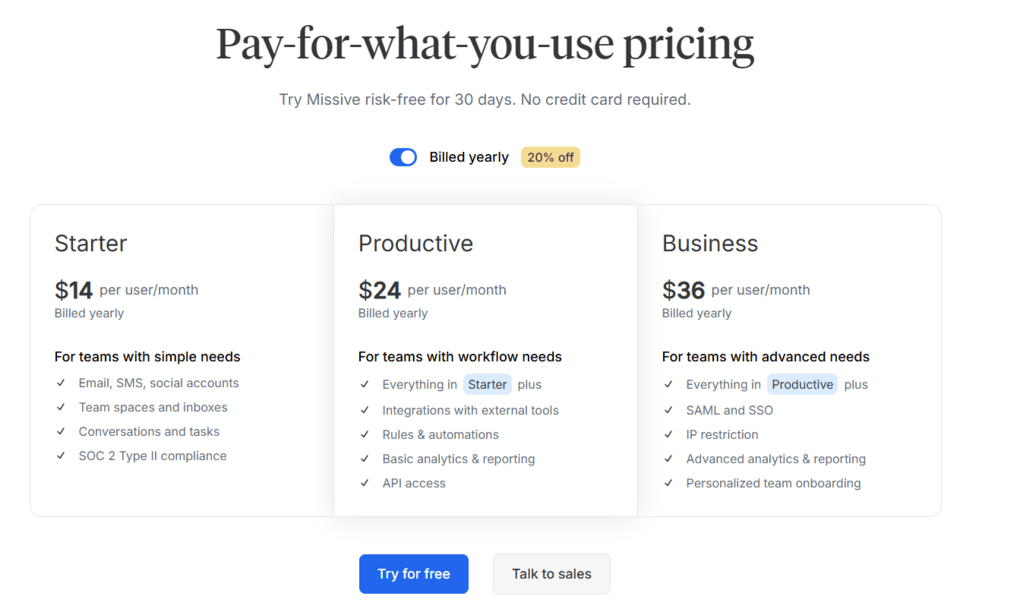Click the checkmark next to Personalized team onboarding
This screenshot has height=615, width=1020.
(667, 483)
